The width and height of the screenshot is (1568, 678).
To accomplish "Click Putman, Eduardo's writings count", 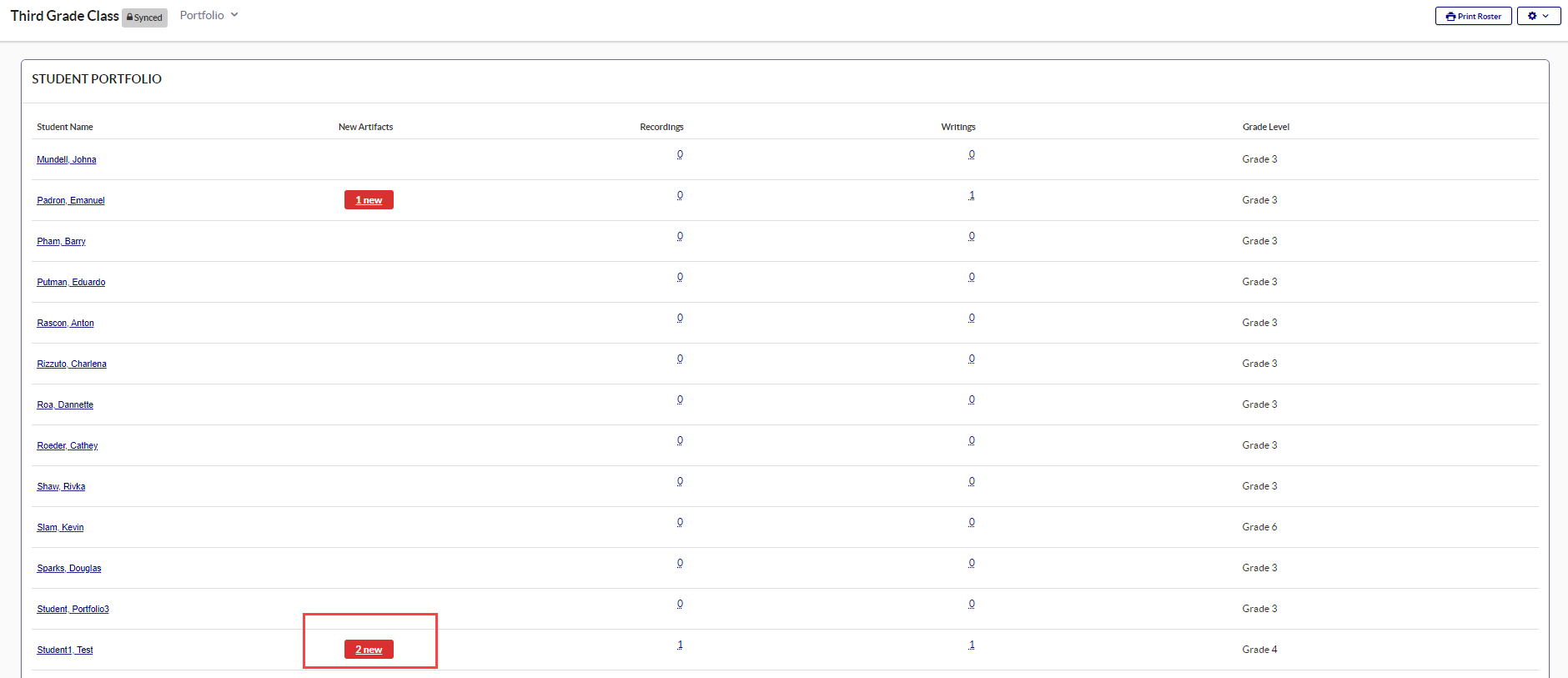I will 972,277.
